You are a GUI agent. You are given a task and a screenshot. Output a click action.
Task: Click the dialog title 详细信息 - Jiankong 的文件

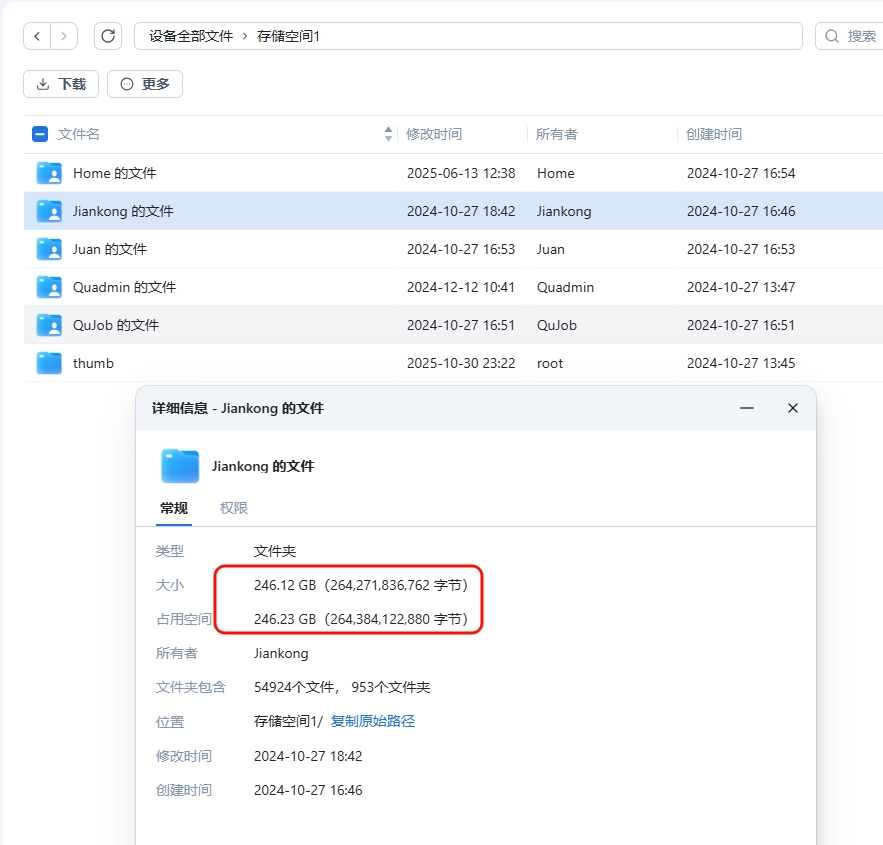[238, 408]
